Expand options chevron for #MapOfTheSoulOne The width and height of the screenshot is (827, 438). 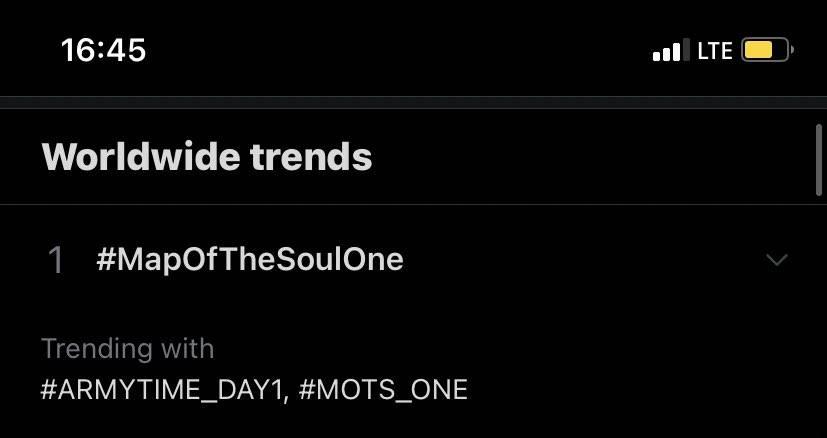pos(776,261)
